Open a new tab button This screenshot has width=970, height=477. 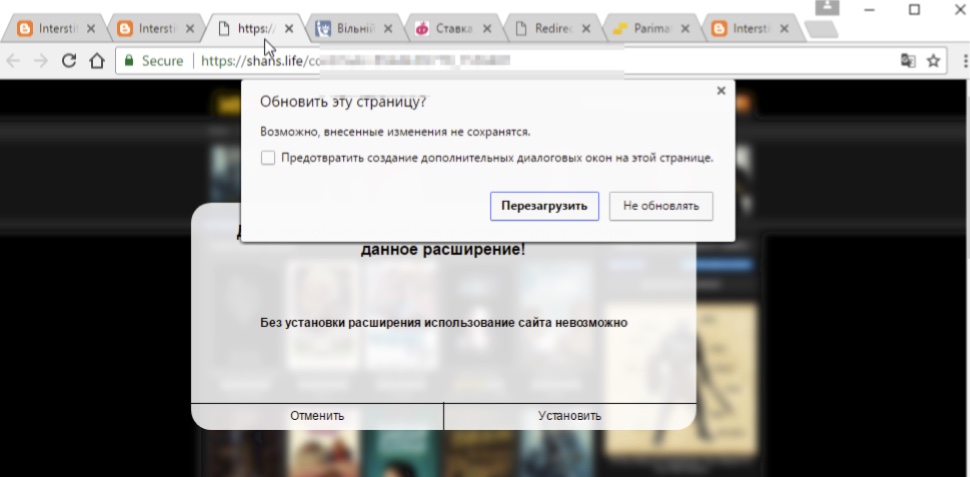click(822, 29)
